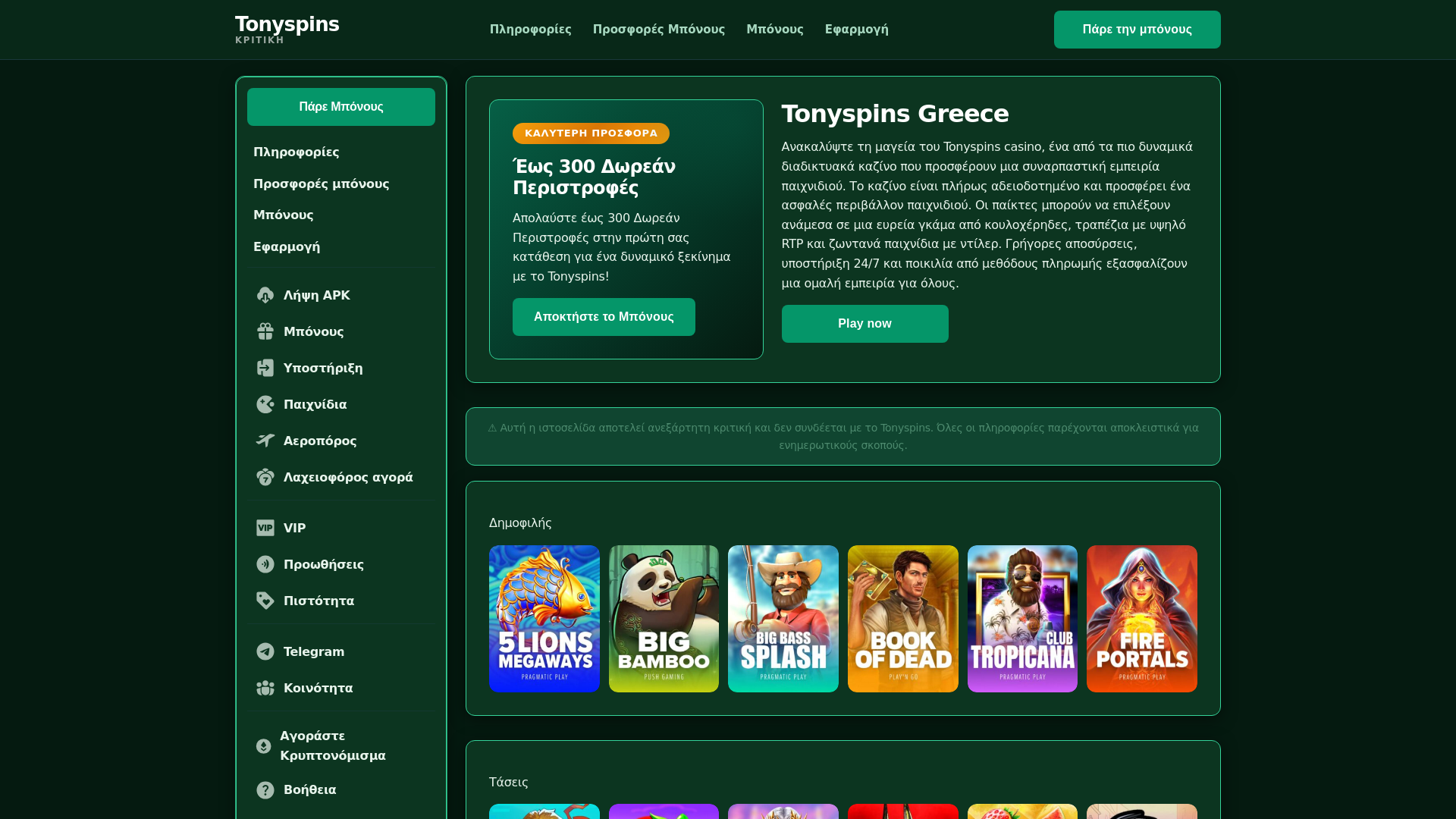Screen dimensions: 1456x819
Task: Click the question mark icon beside Βοήθεια
Action: [x=265, y=789]
